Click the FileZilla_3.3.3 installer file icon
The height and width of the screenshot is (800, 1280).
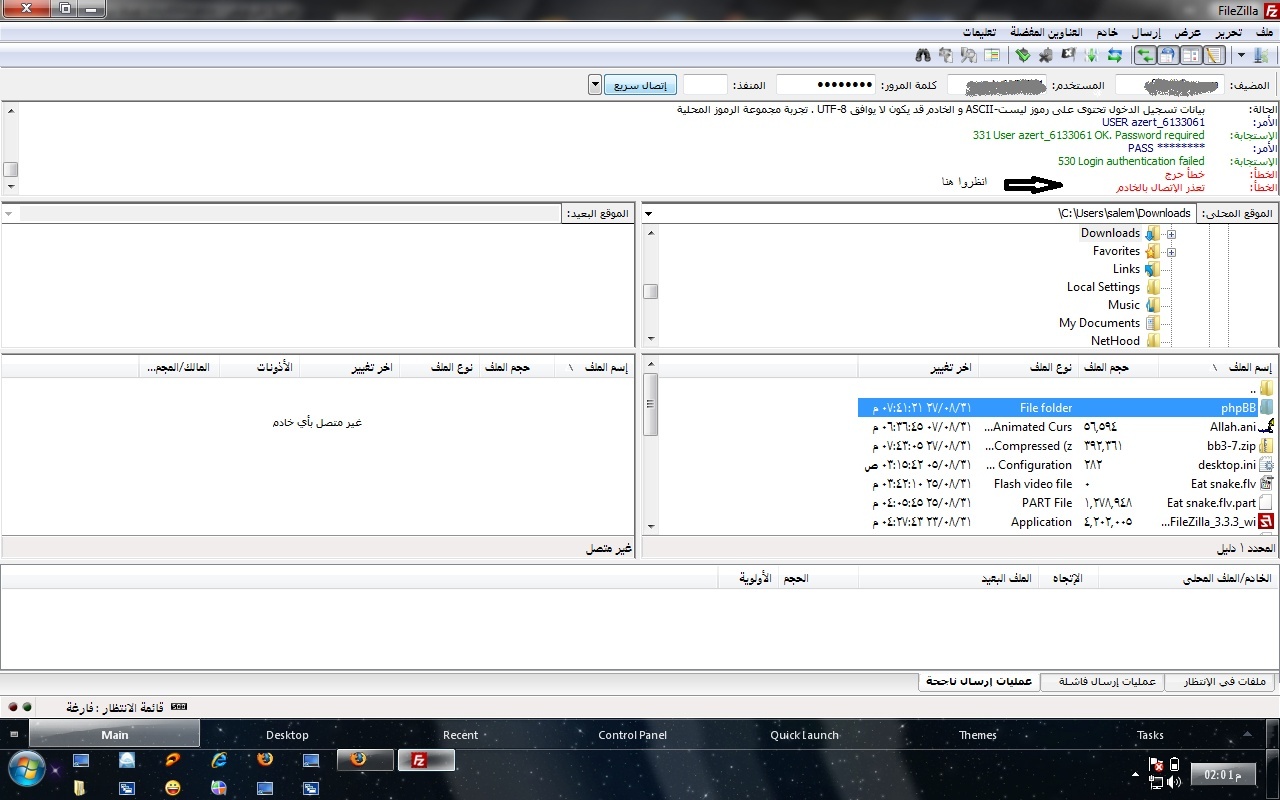[1266, 522]
